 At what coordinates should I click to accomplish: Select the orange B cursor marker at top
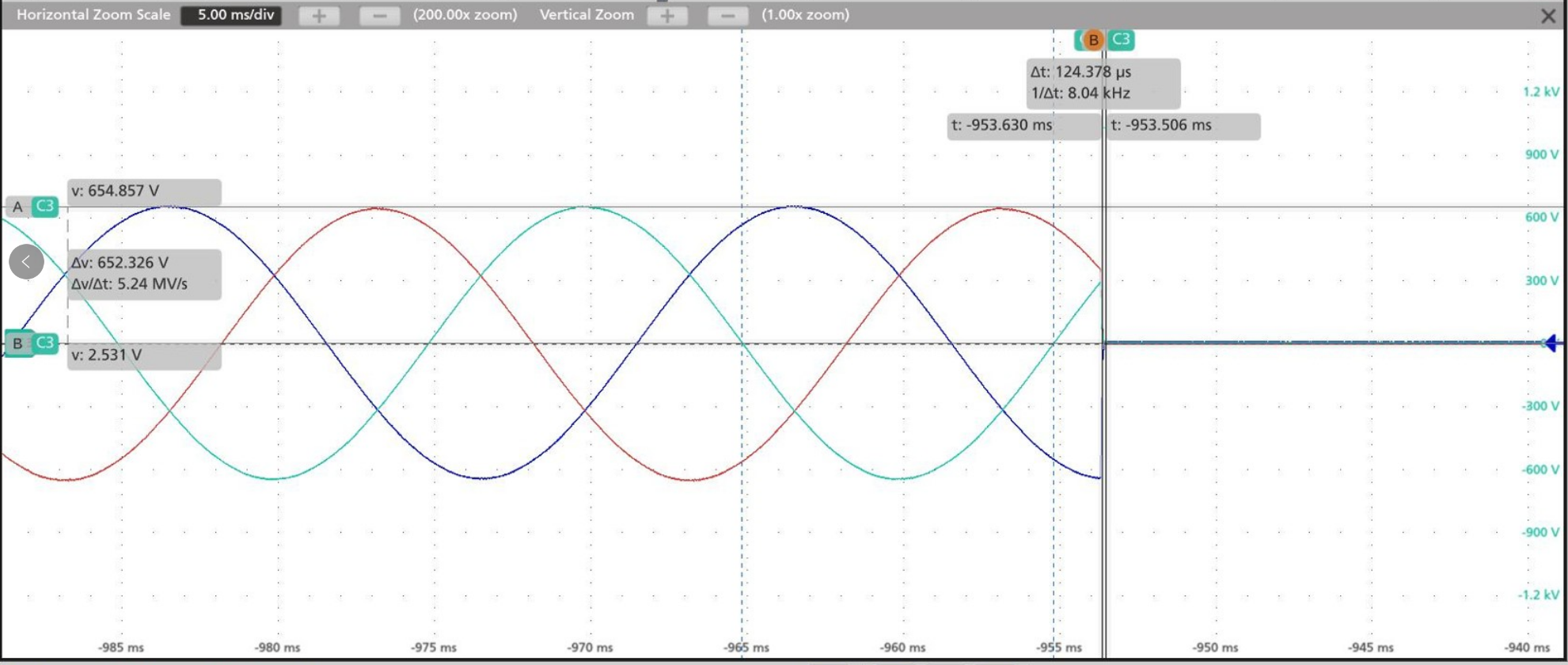[x=1093, y=40]
